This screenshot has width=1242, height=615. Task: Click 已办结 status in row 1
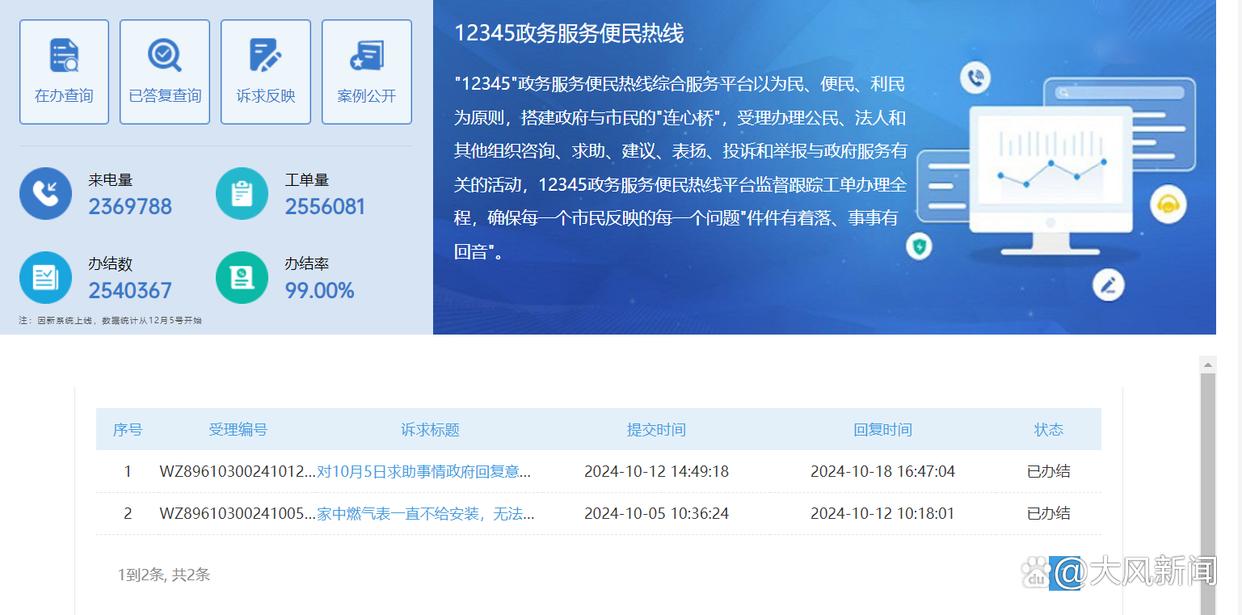coord(1048,471)
